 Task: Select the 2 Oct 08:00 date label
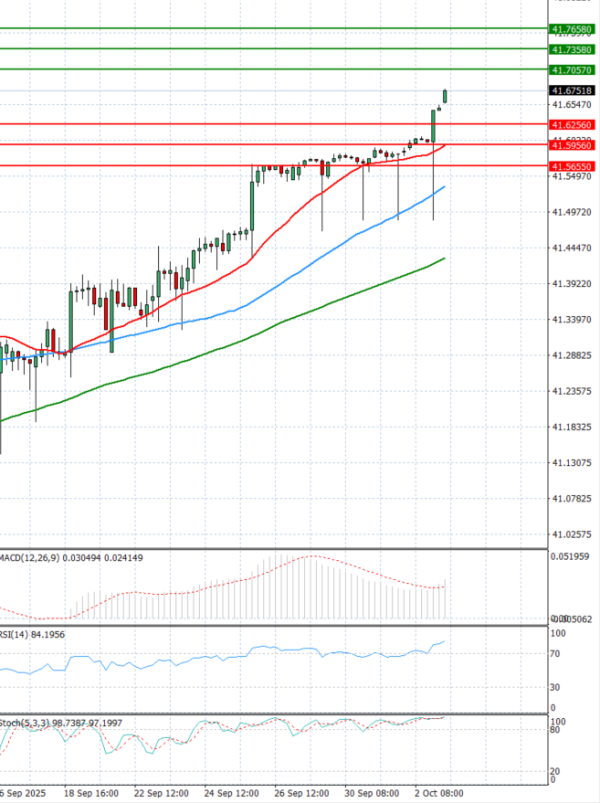coord(440,792)
